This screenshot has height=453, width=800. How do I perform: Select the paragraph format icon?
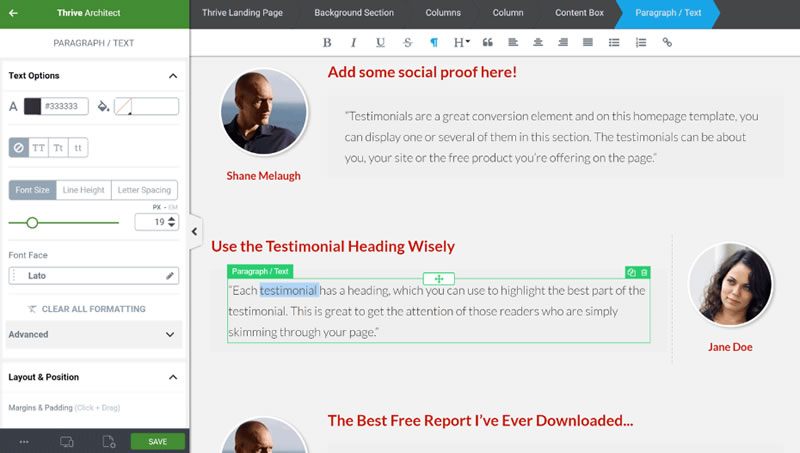click(x=434, y=42)
